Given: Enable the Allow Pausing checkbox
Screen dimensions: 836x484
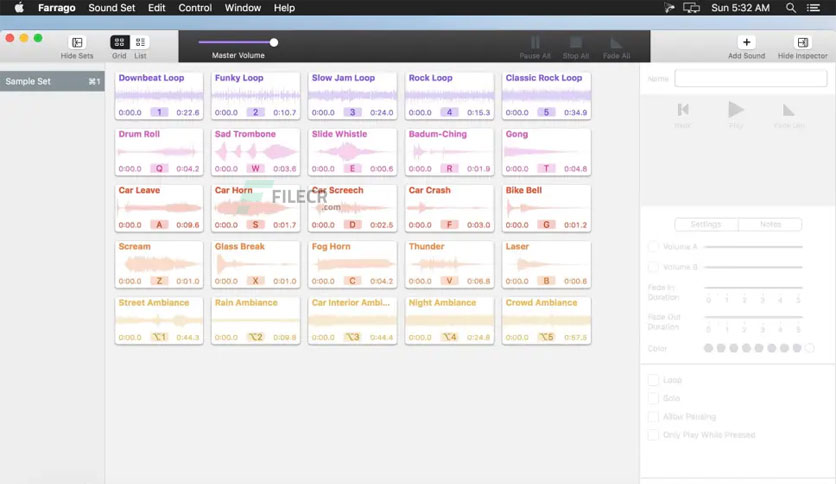Looking at the screenshot, I should click(653, 416).
